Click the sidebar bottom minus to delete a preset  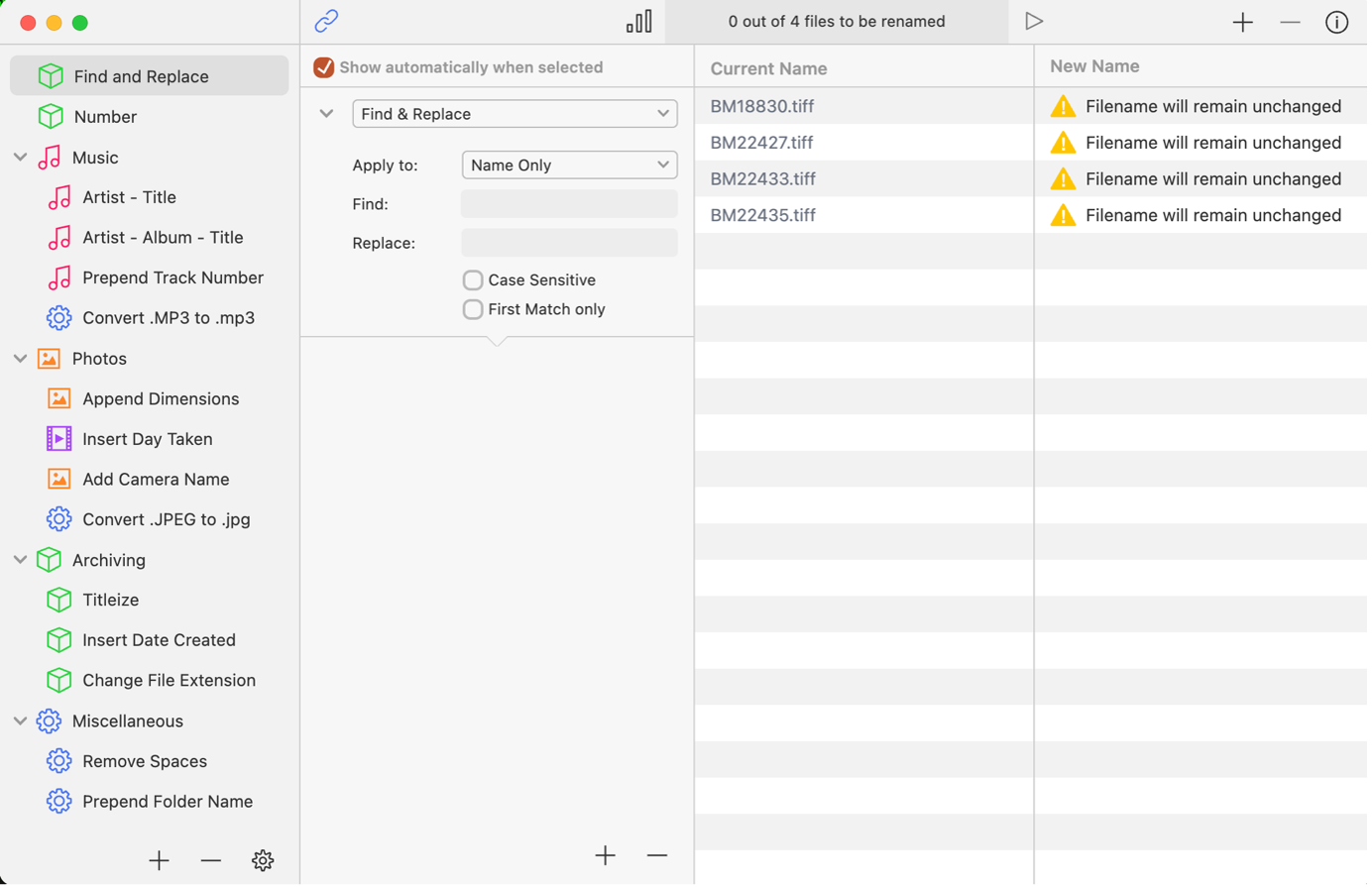pyautogui.click(x=210, y=860)
